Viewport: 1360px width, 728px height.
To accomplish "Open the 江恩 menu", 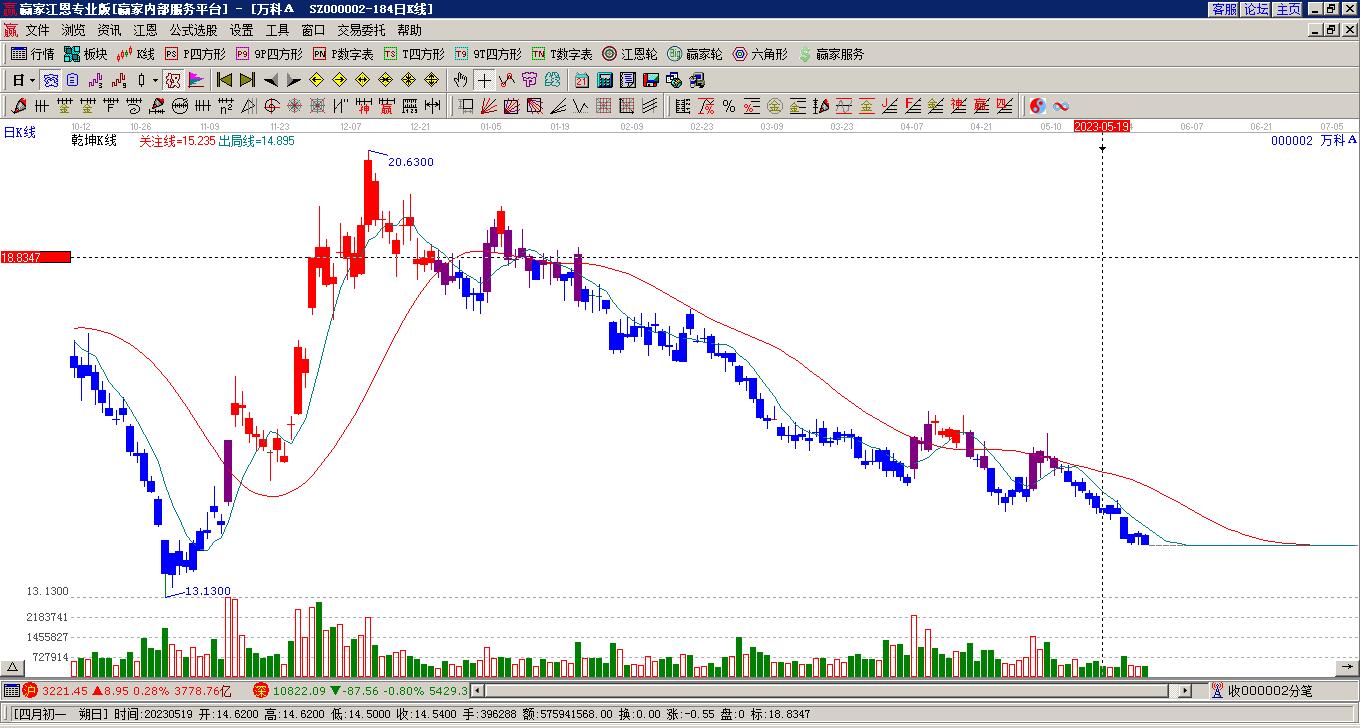I will [x=145, y=30].
